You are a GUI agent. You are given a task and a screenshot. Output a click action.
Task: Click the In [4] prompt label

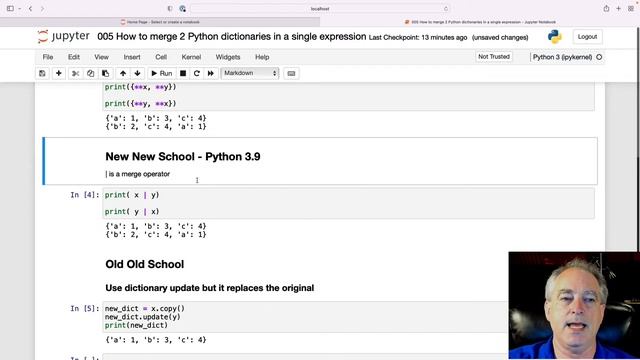click(x=84, y=195)
